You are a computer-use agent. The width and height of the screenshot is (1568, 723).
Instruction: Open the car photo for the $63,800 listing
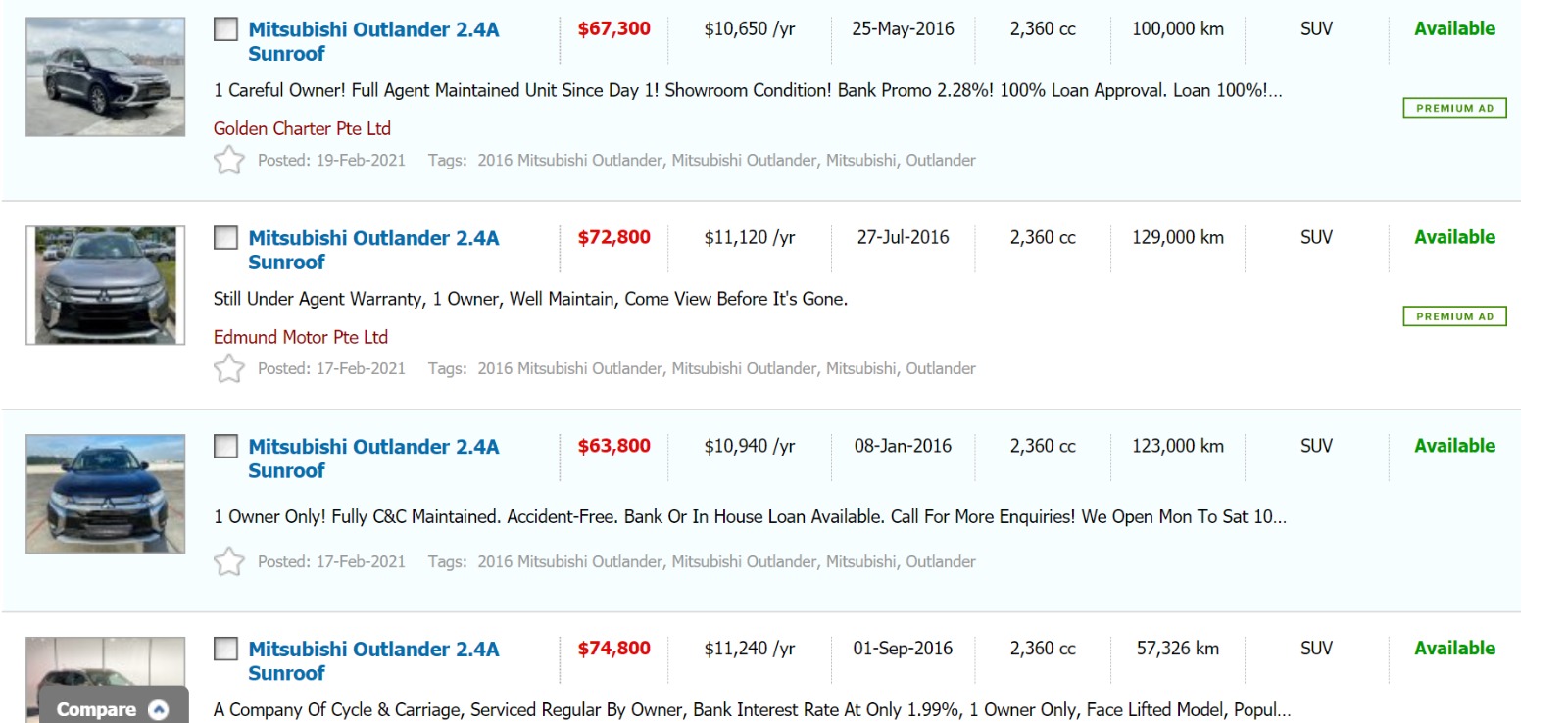(x=105, y=494)
